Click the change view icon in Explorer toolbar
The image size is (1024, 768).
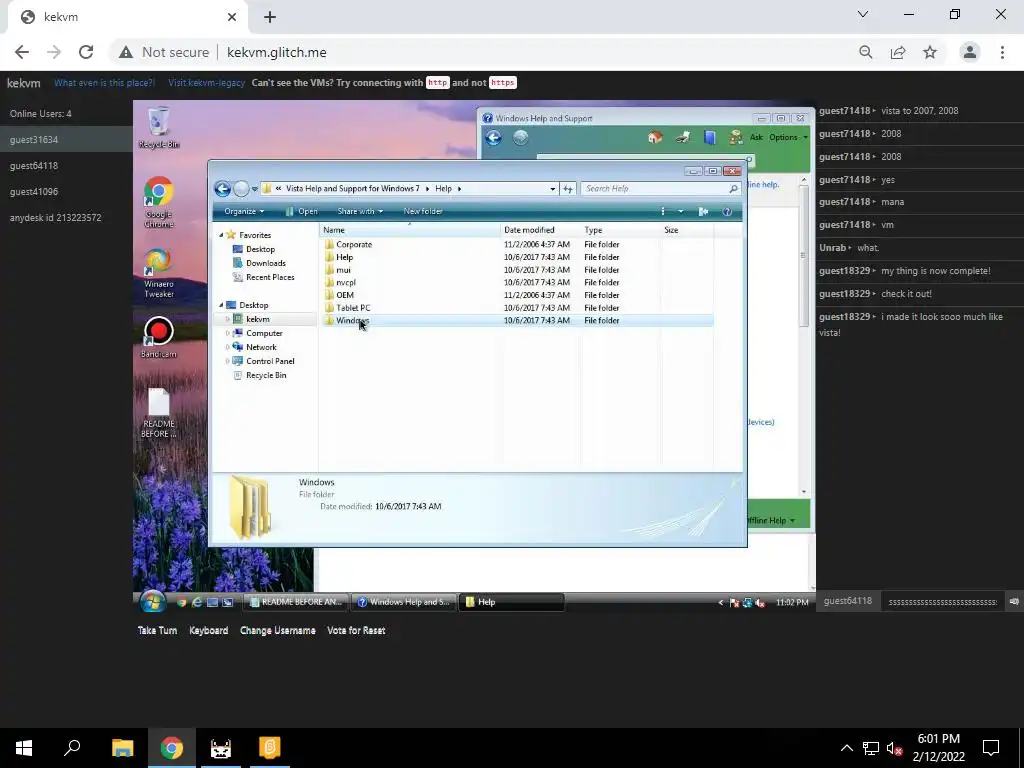click(x=663, y=212)
